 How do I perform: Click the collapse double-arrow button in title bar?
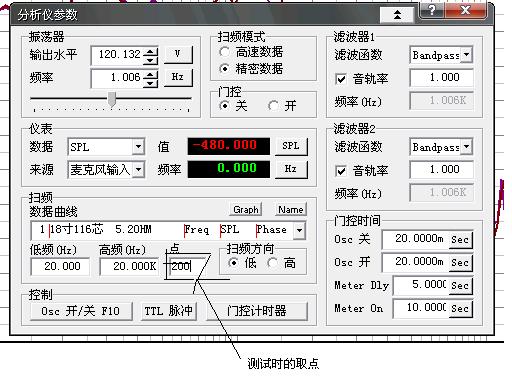(397, 15)
